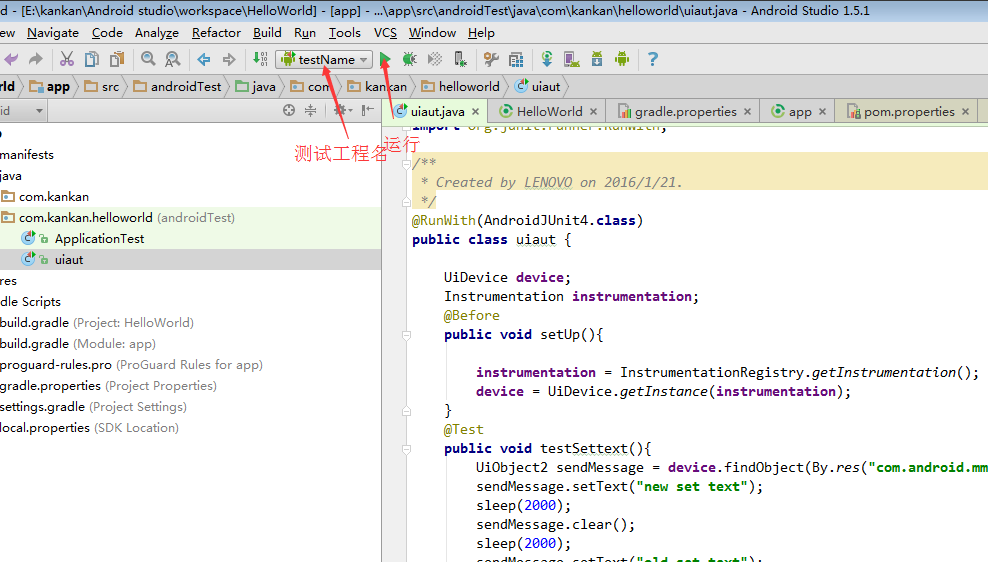The width and height of the screenshot is (988, 562).
Task: Close the uiaut.java tab
Action: point(476,112)
